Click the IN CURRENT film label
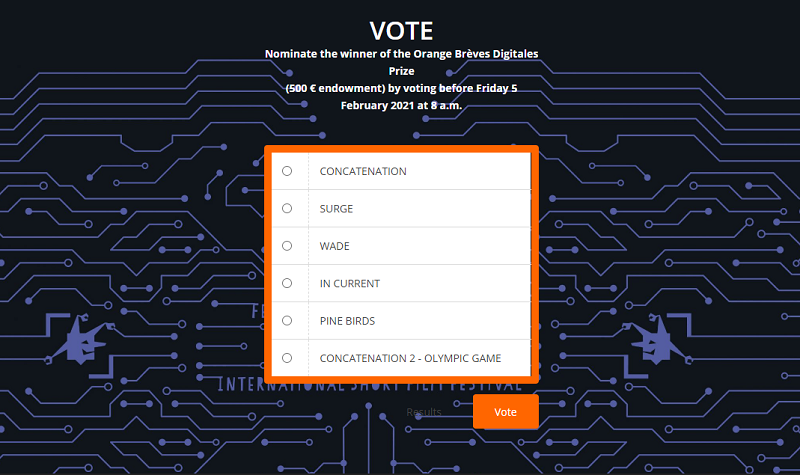Viewport: 800px width, 475px height. pos(349,284)
